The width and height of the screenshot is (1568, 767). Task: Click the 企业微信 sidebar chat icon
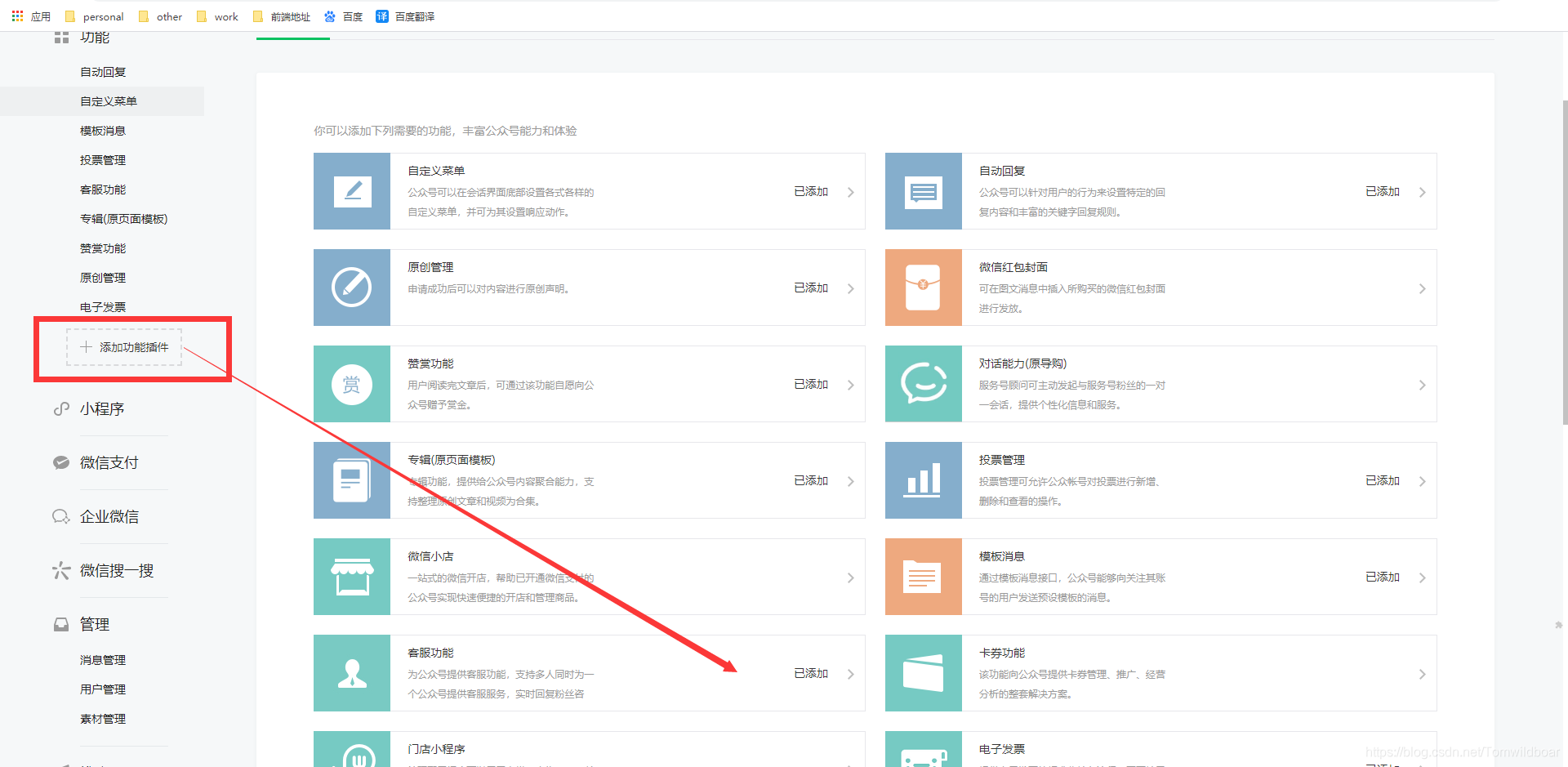tap(61, 516)
